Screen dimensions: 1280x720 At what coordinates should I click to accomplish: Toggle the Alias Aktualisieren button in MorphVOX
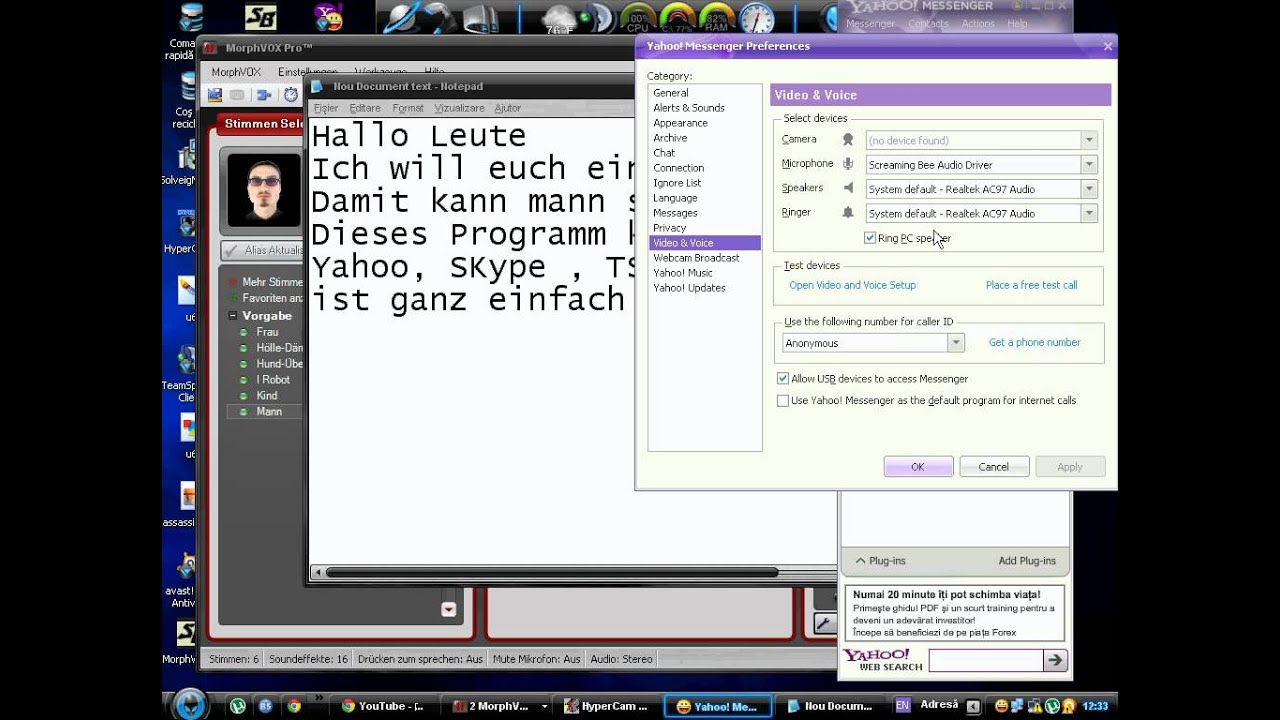pyautogui.click(x=262, y=250)
